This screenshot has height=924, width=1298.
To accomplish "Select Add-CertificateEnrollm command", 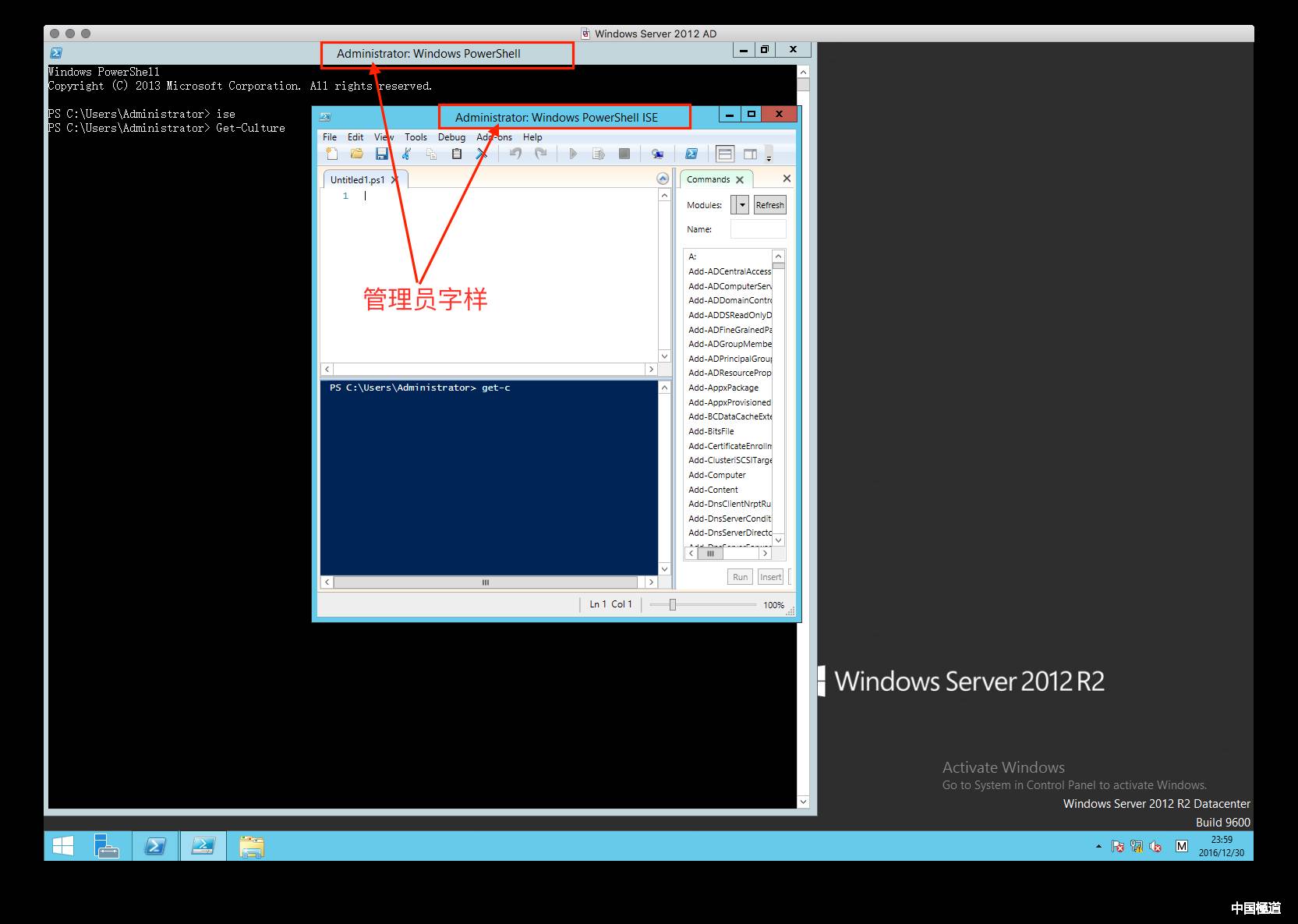I will (730, 446).
